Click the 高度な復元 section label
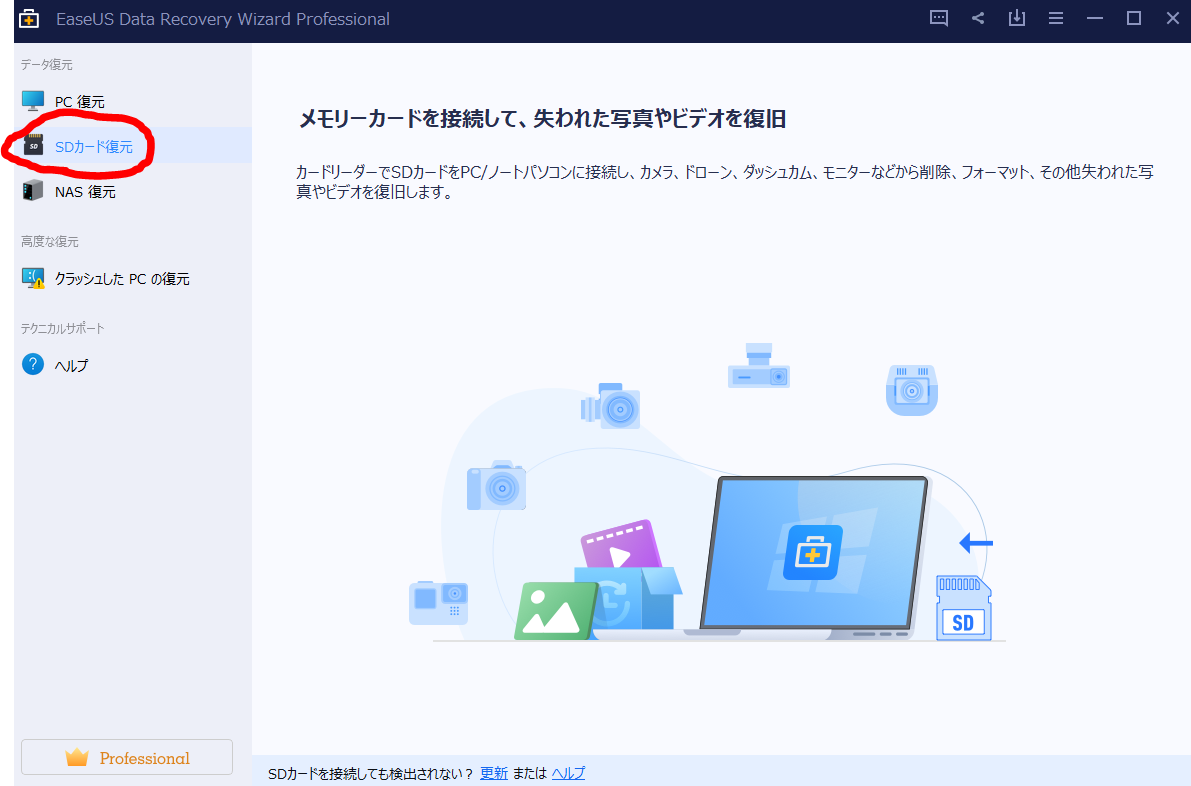Image resolution: width=1191 pixels, height=786 pixels. [x=50, y=241]
